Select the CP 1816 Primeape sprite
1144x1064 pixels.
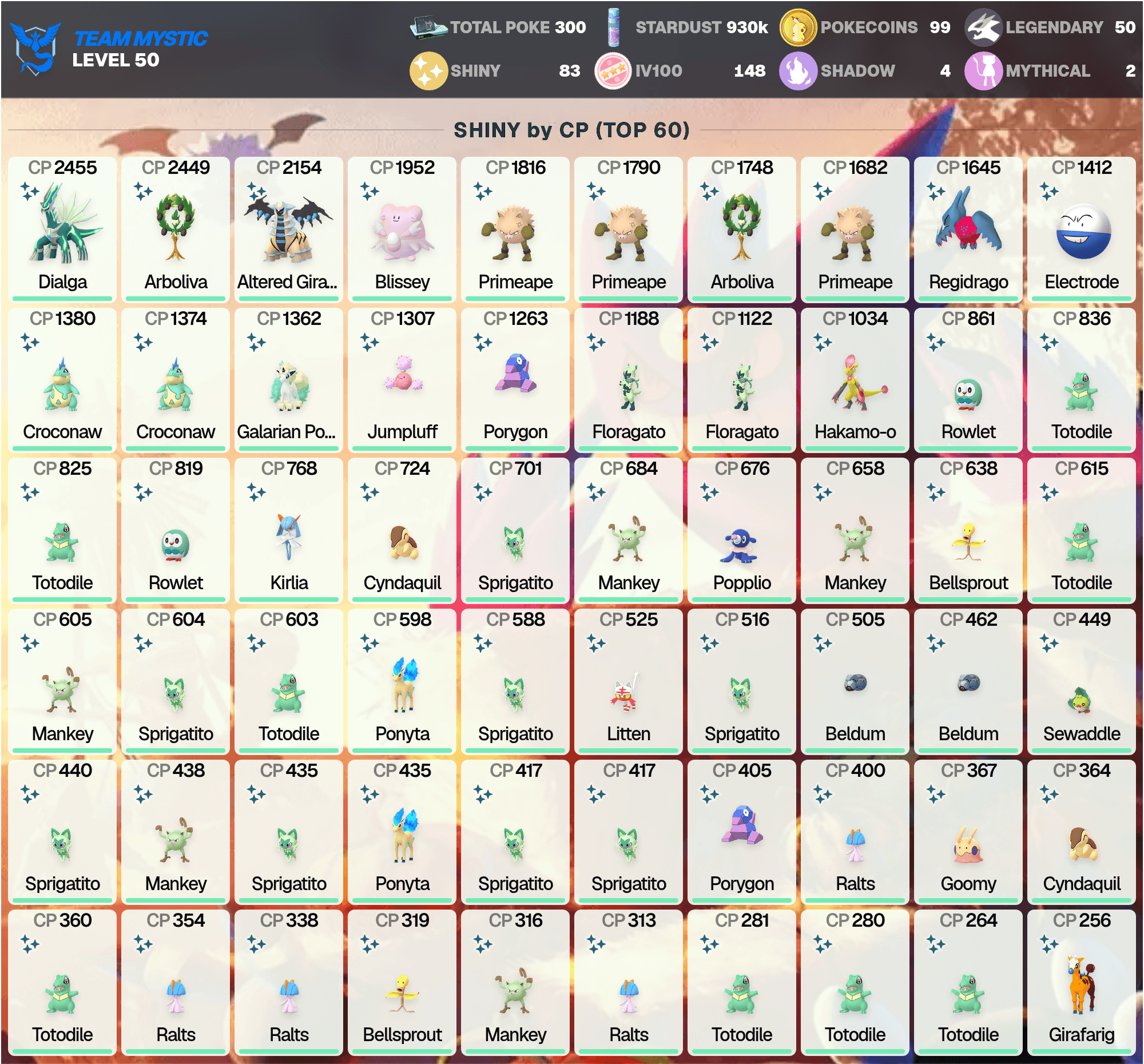[x=508, y=233]
